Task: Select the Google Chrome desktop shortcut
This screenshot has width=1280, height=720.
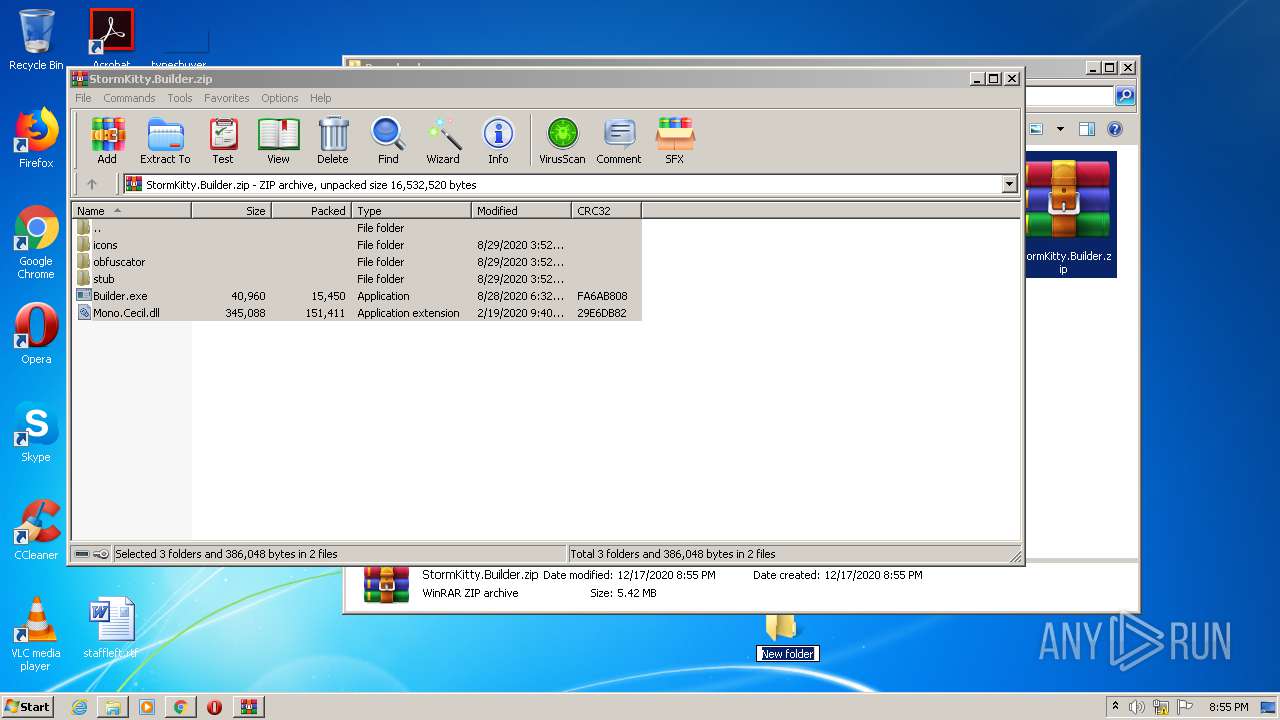Action: [x=36, y=243]
